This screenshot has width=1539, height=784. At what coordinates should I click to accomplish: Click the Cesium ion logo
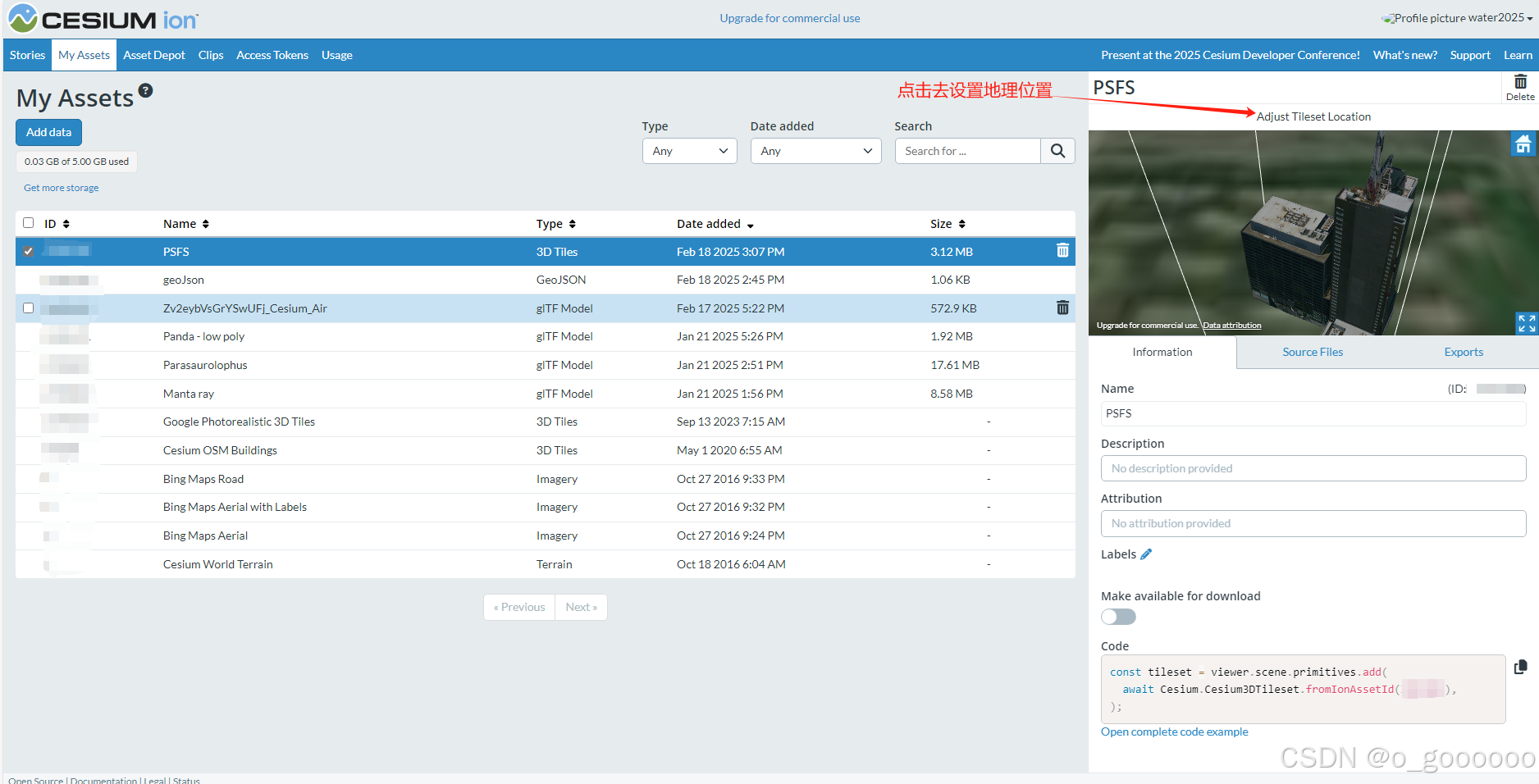(103, 18)
